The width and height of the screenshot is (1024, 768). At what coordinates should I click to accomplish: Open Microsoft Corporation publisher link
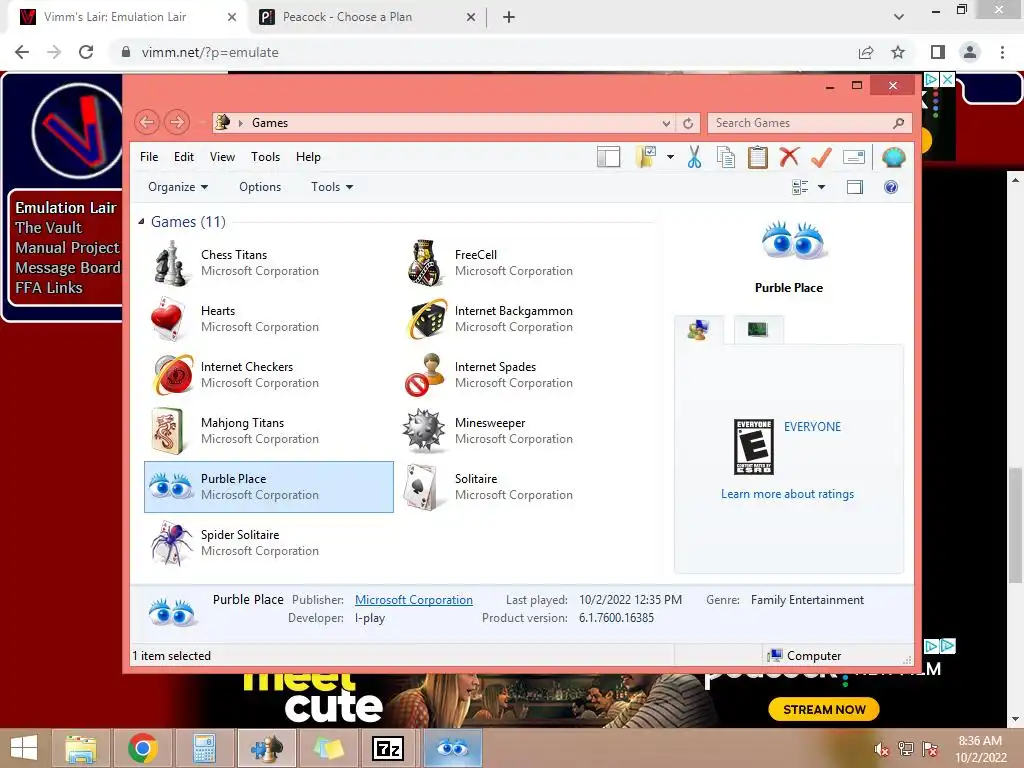414,600
